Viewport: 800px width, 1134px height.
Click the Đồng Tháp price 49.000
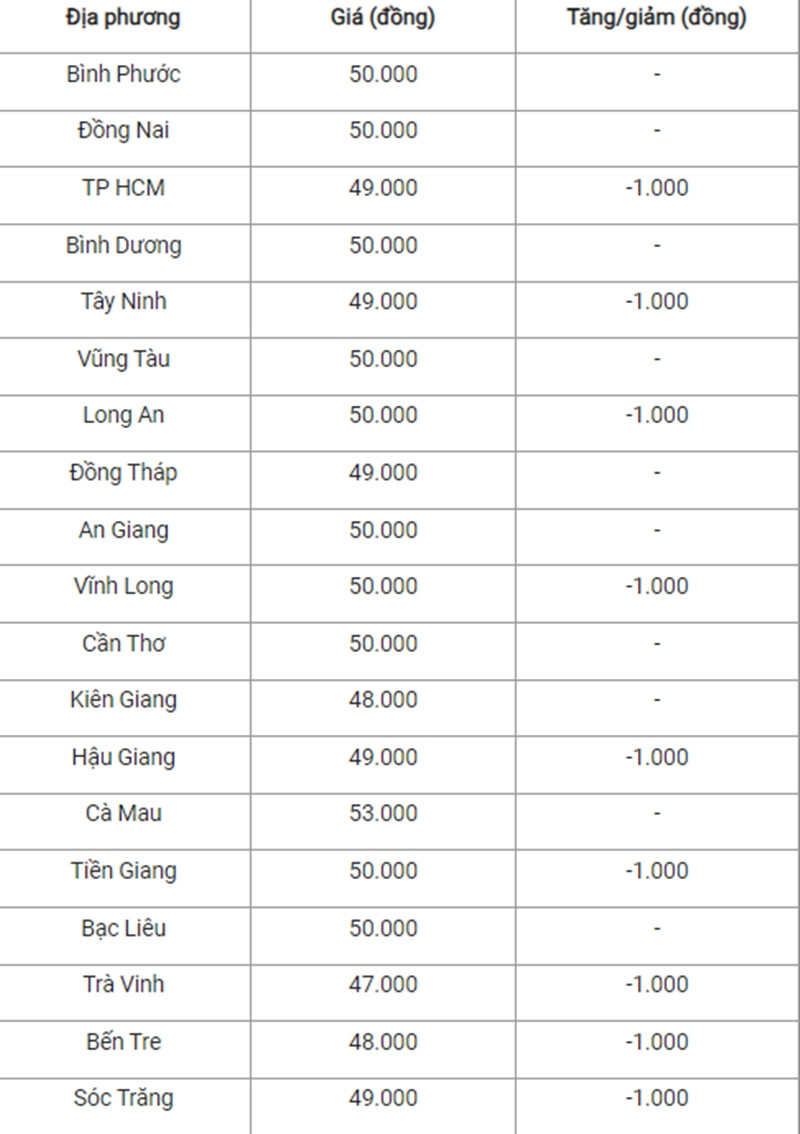tap(383, 472)
